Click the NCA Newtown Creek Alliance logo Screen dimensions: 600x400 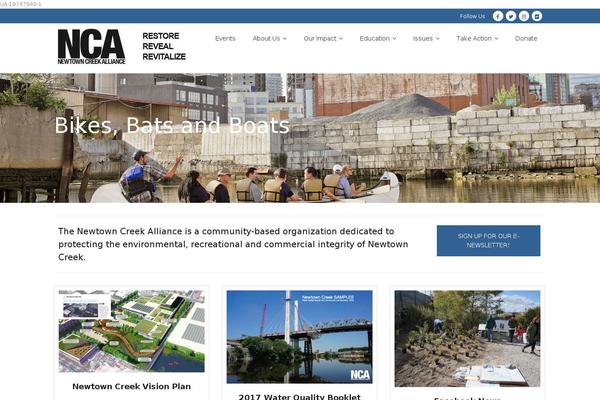coord(91,46)
